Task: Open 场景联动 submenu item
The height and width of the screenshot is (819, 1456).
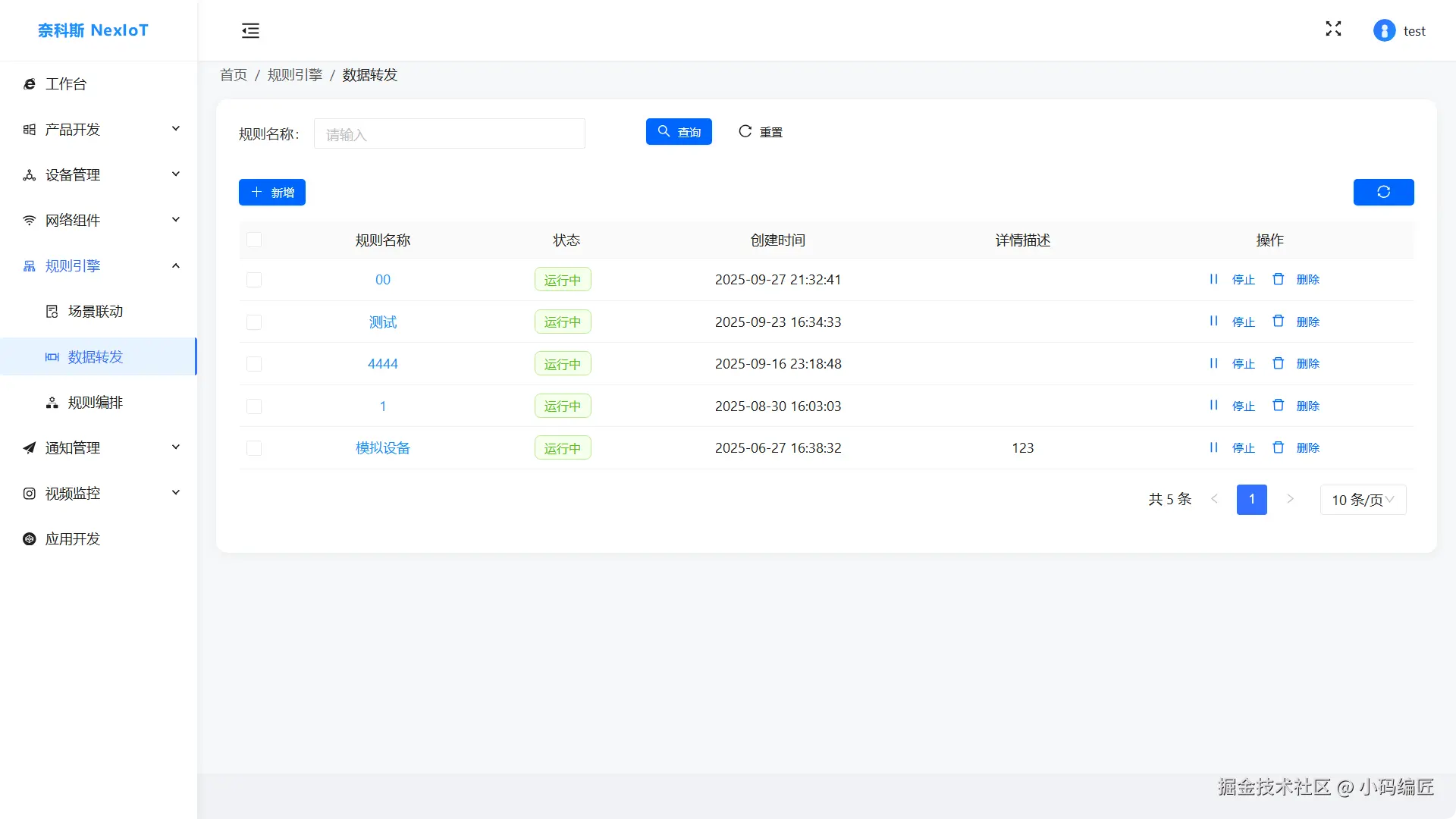Action: point(95,312)
